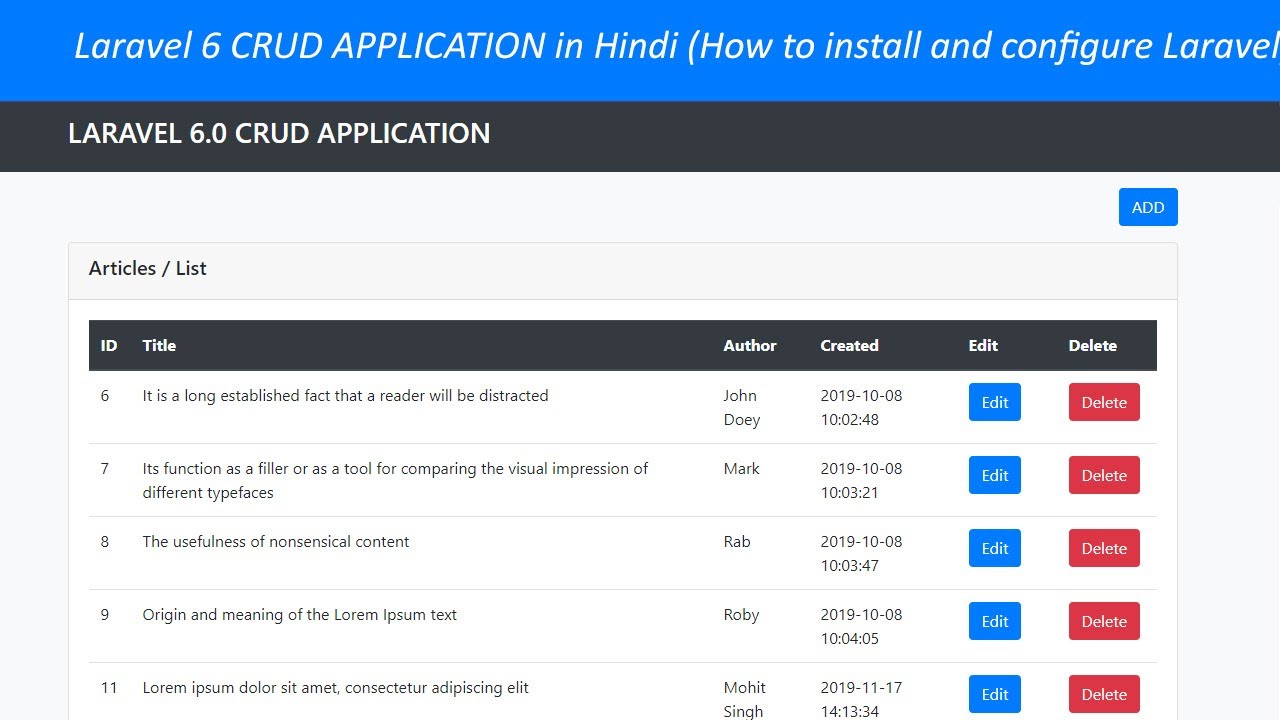1280x720 pixels.
Task: Select the Edit column header
Action: (983, 346)
